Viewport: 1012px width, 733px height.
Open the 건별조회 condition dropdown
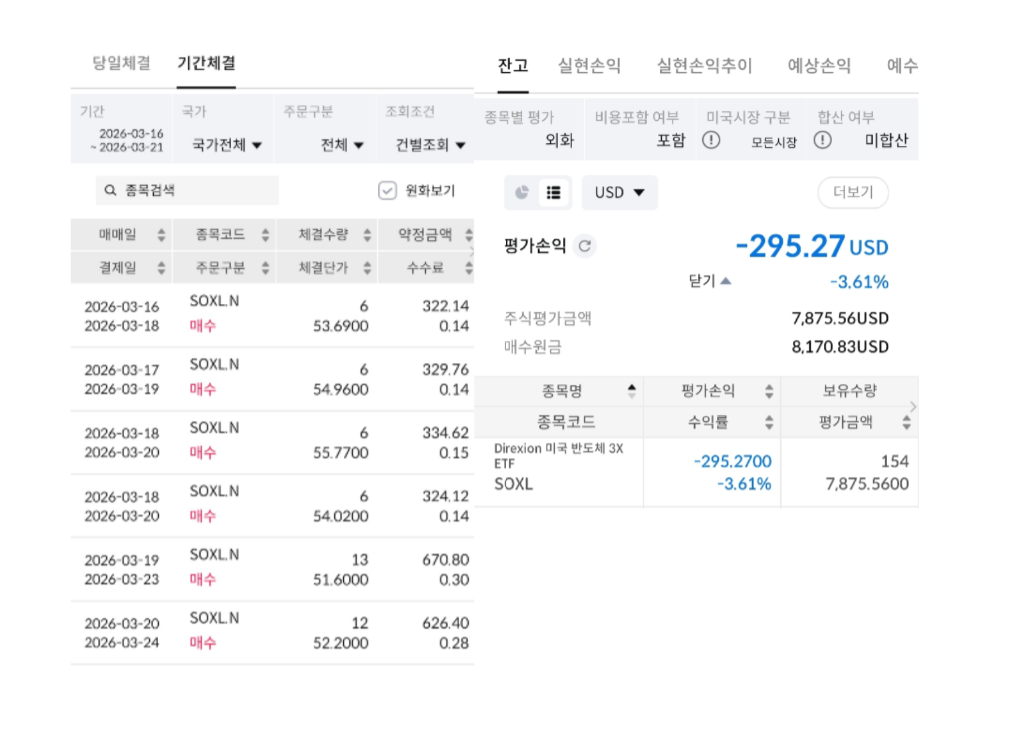(430, 145)
